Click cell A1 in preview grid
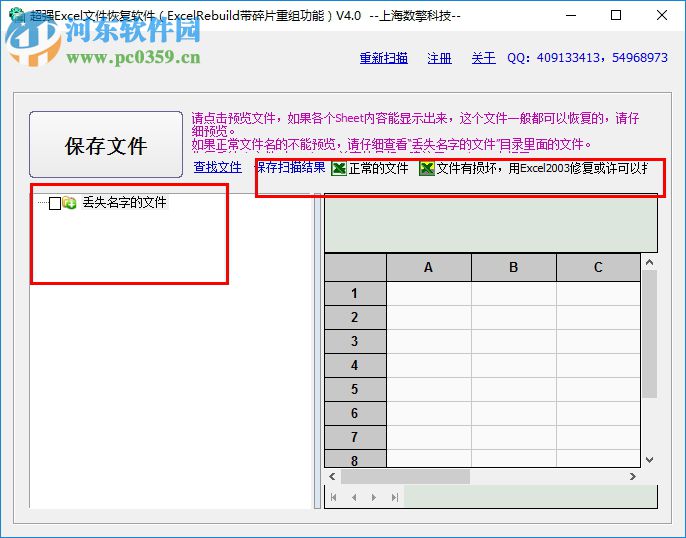This screenshot has height=538, width=686. tap(429, 293)
